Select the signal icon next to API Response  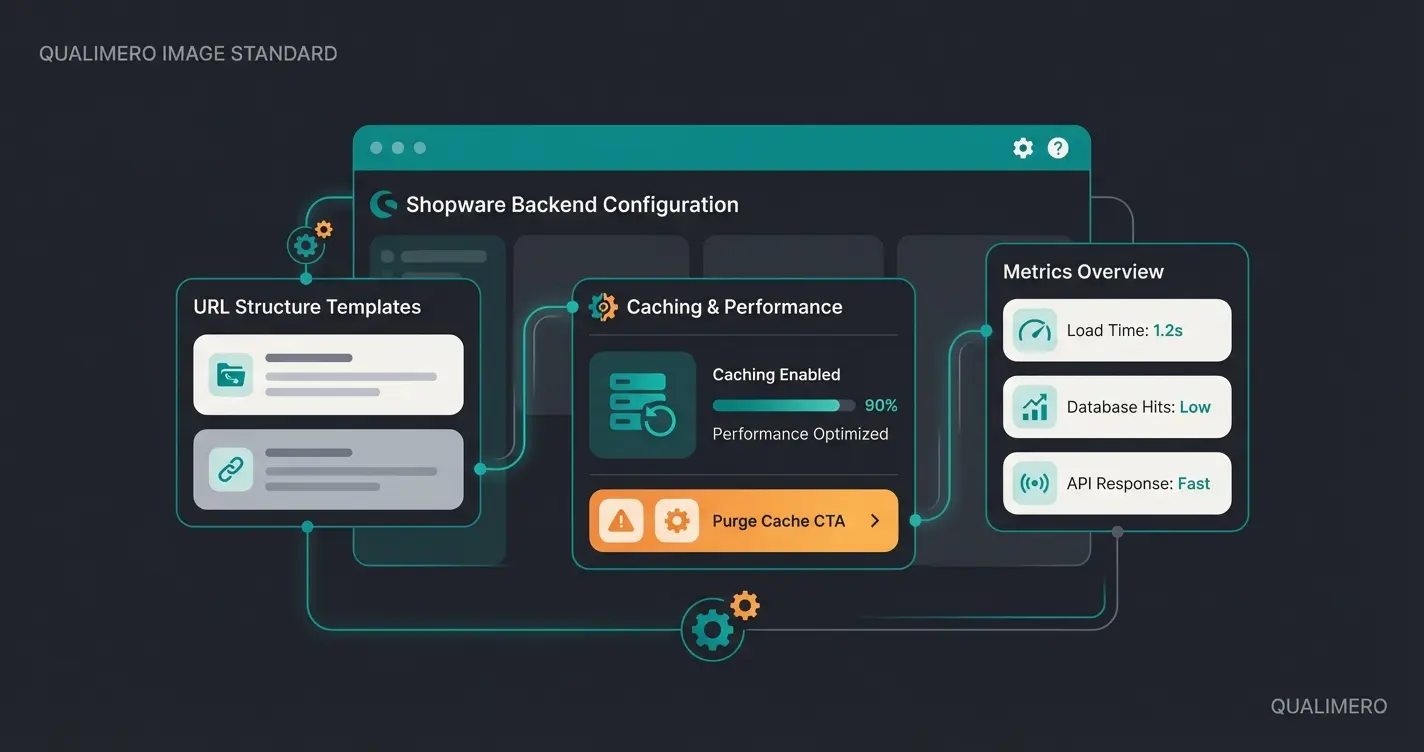pos(1033,483)
